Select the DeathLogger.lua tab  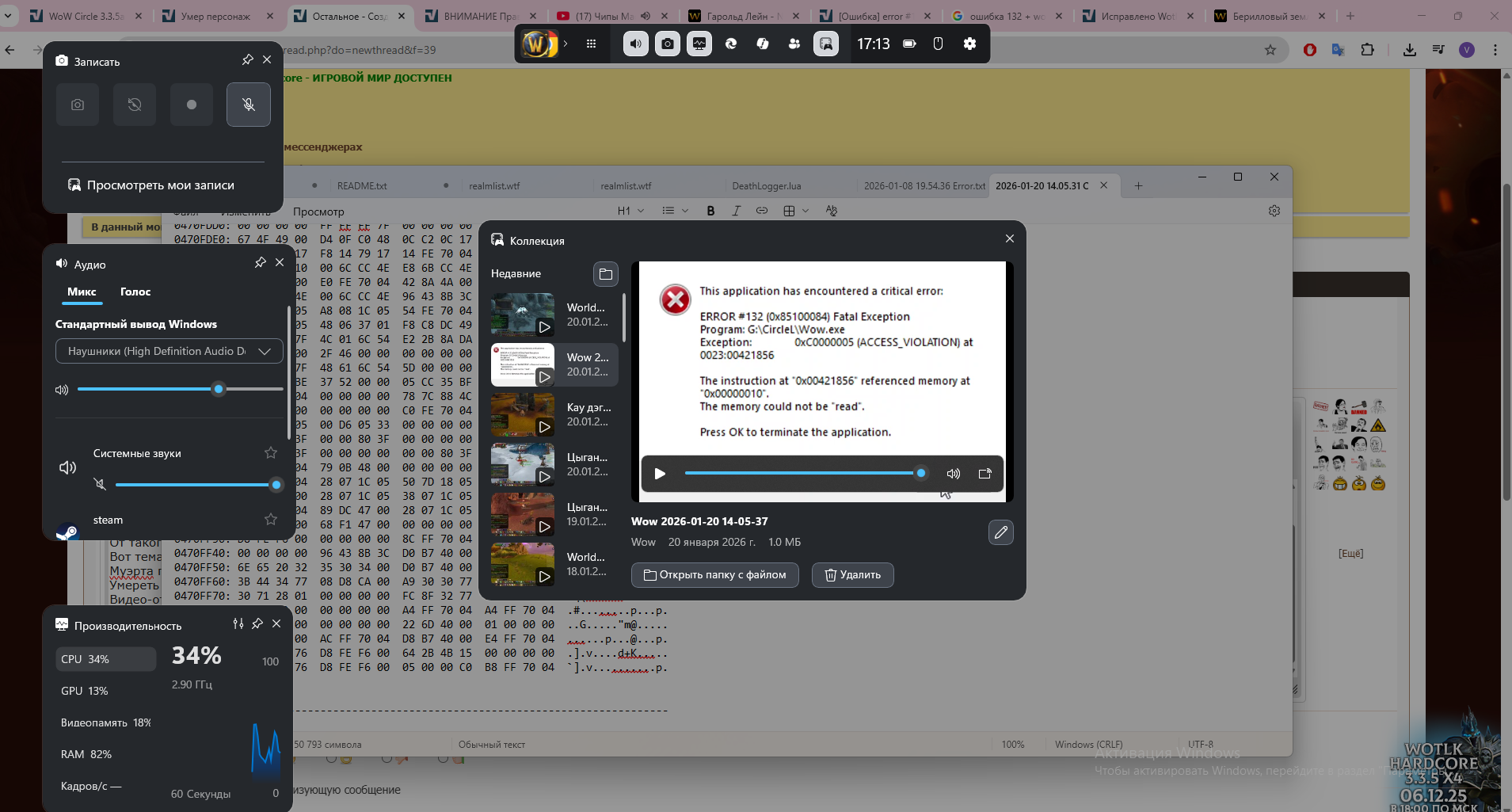(x=766, y=186)
